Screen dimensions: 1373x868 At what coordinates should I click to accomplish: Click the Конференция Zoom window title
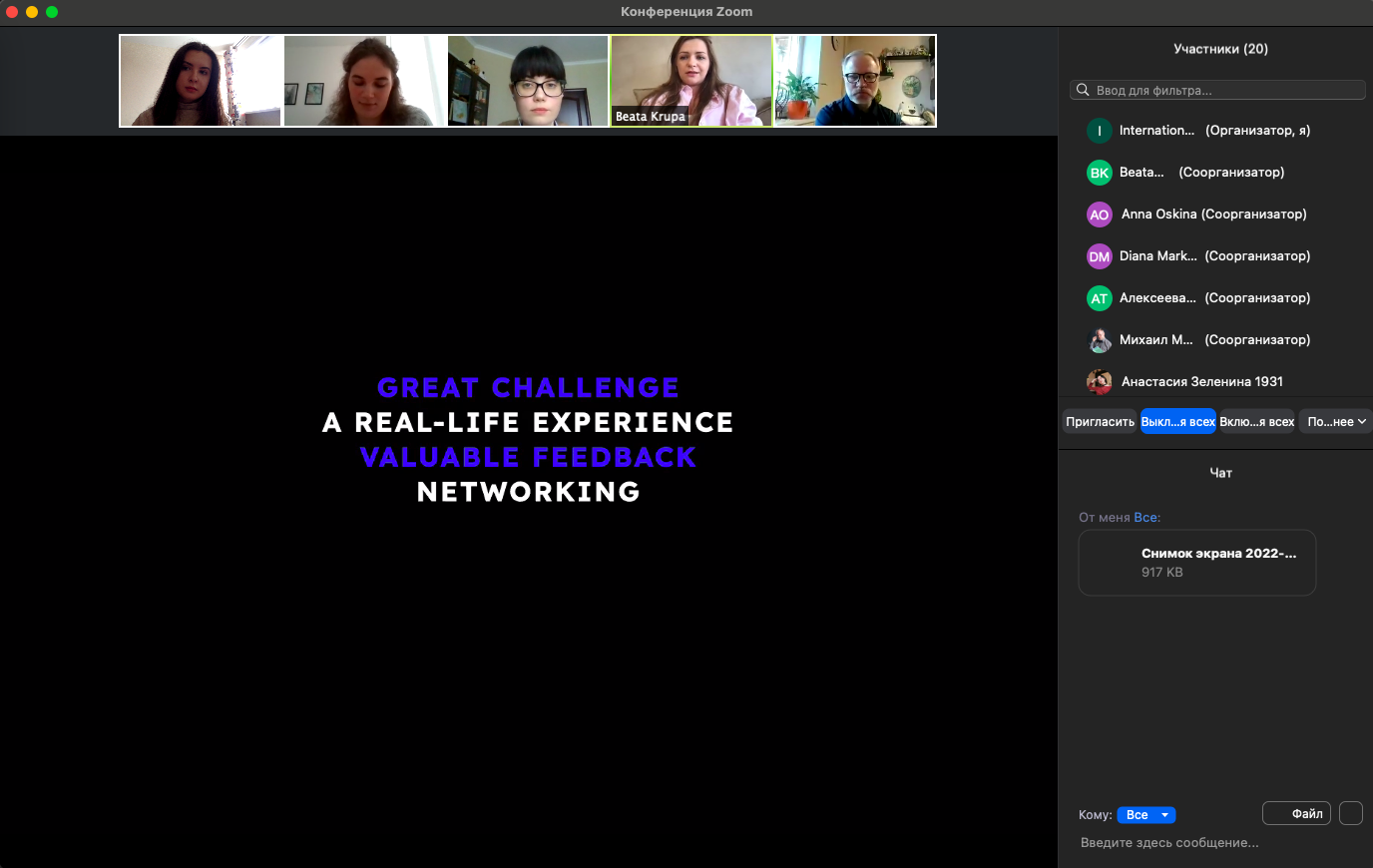click(686, 12)
